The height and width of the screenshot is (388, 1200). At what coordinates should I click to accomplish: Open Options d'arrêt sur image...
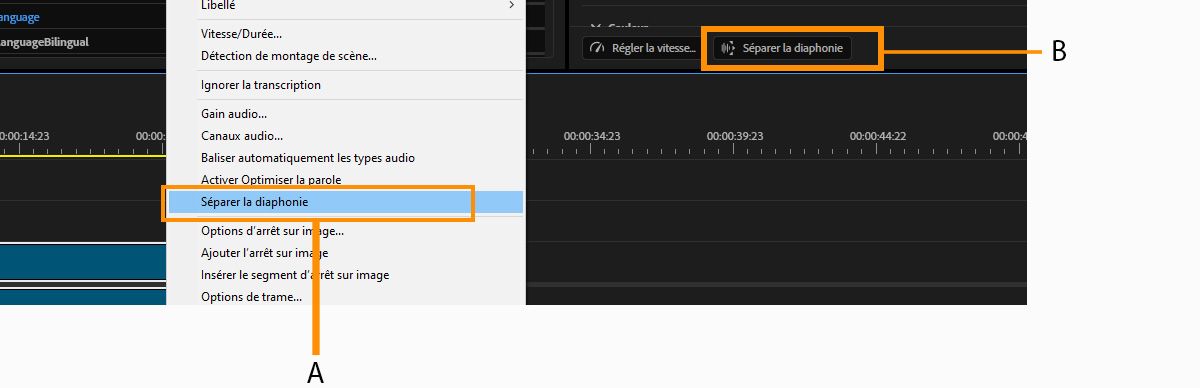345,231
